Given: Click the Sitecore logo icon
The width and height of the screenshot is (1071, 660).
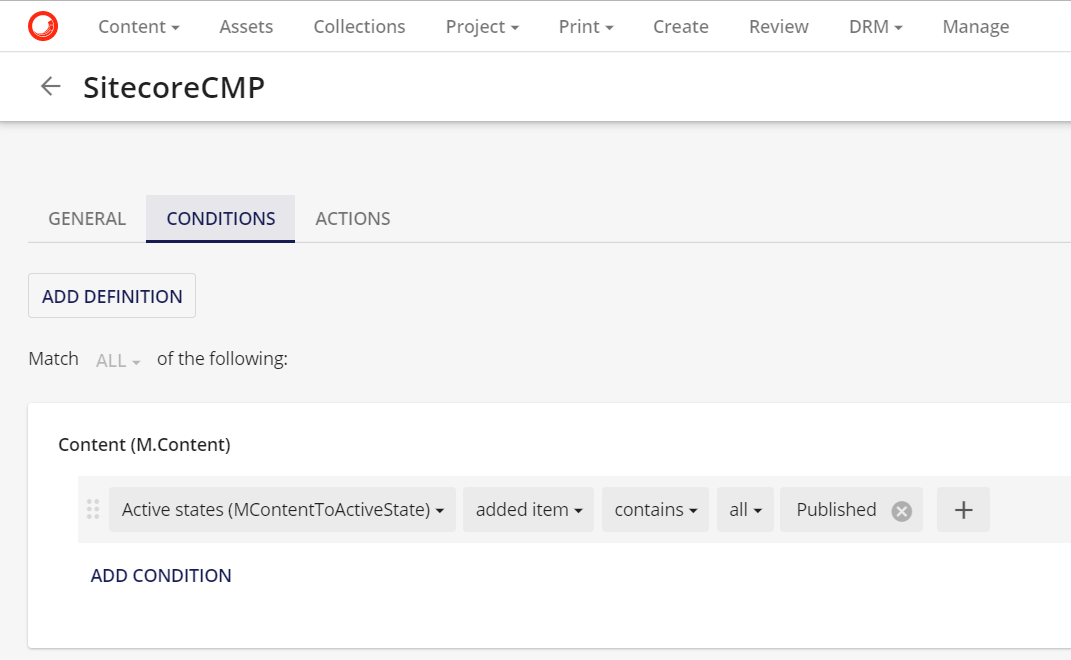Looking at the screenshot, I should (42, 26).
